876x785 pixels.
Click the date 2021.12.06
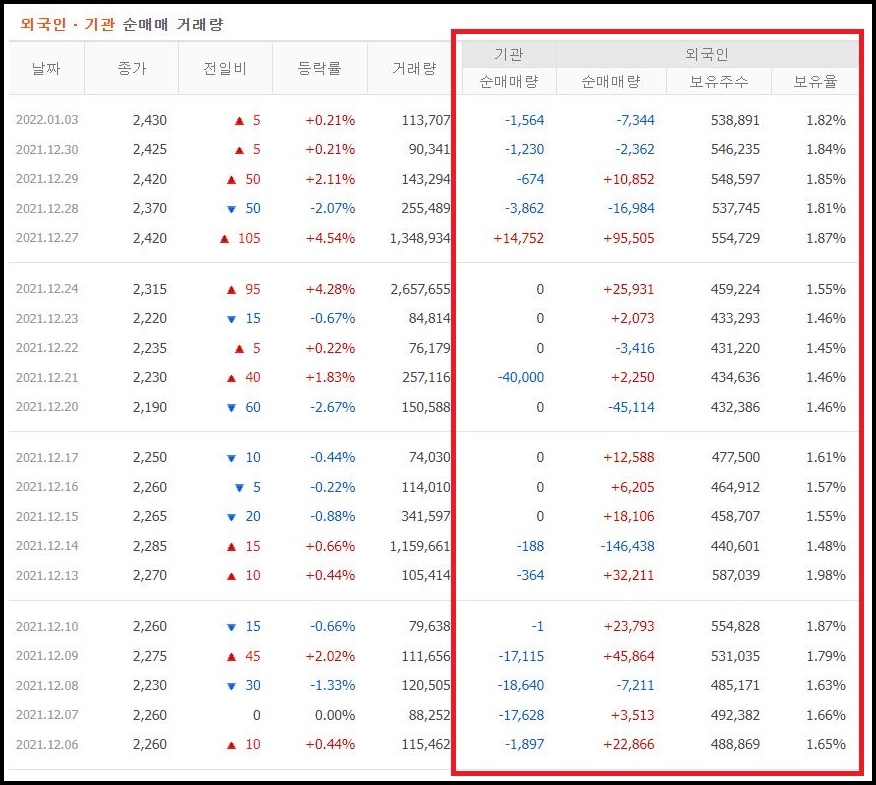tap(47, 744)
